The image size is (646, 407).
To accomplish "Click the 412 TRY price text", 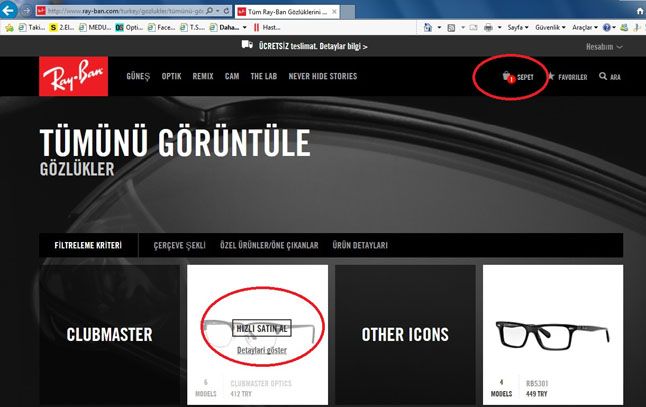I will (241, 394).
